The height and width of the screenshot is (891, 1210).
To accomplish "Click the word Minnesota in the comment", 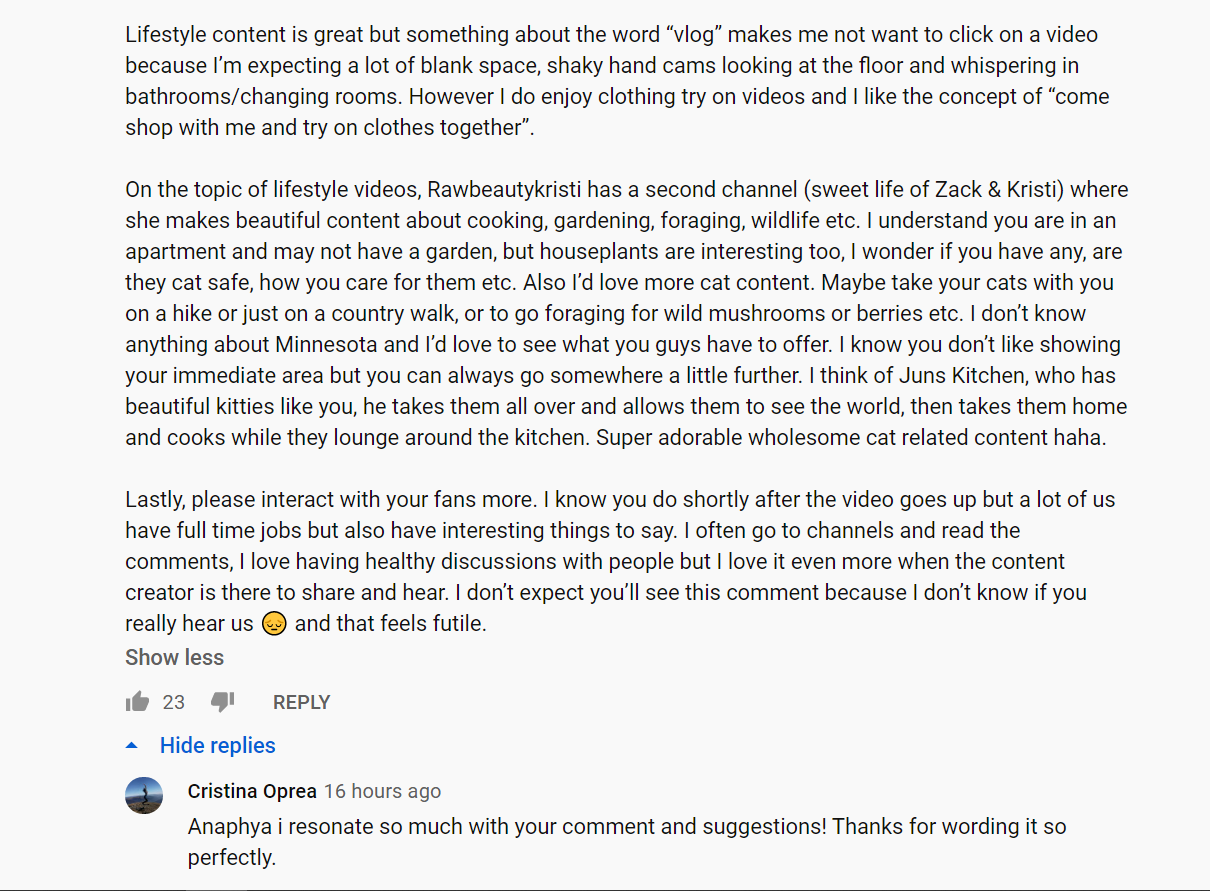I will point(323,344).
